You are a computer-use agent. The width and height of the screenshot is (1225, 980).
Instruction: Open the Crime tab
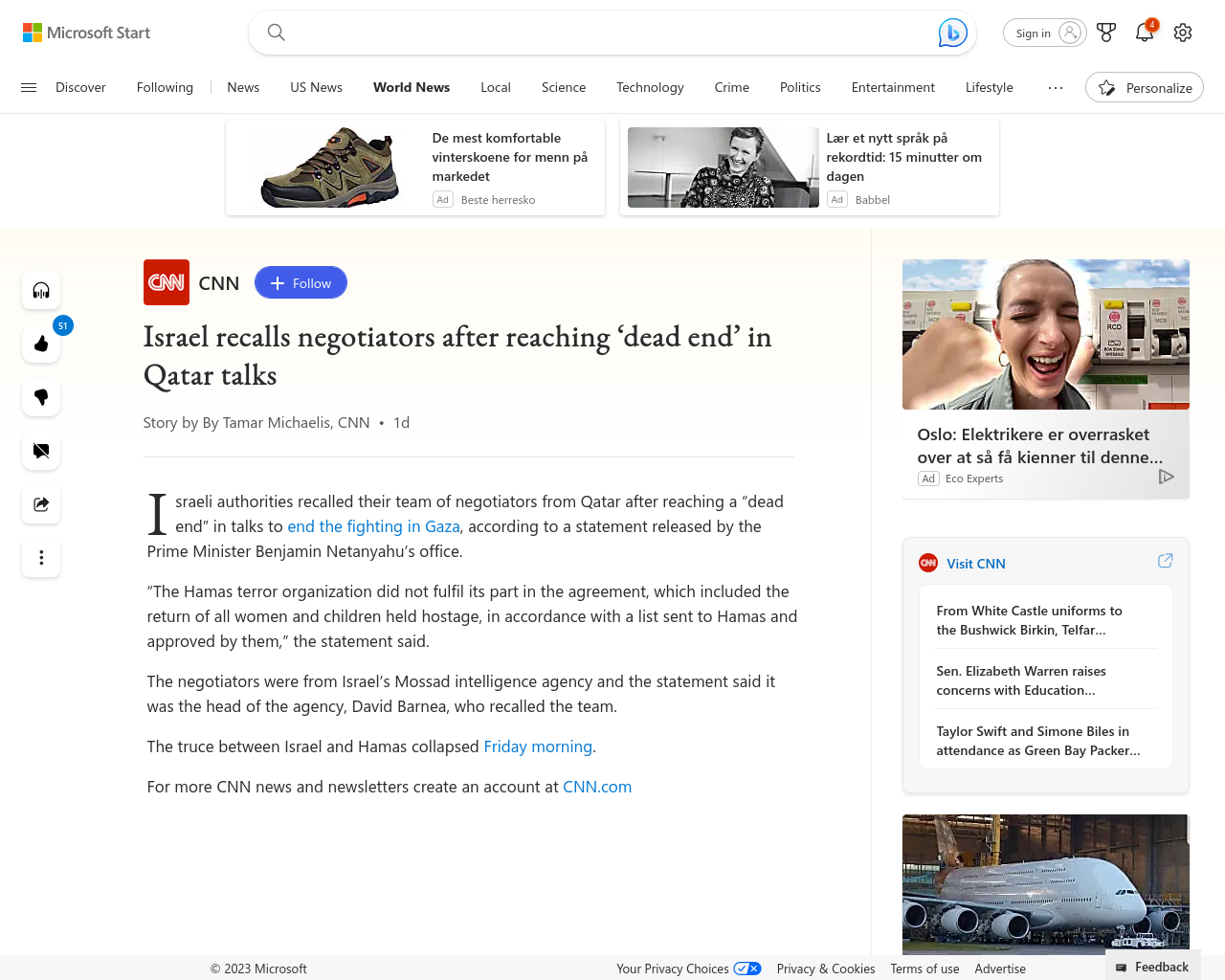pyautogui.click(x=732, y=87)
